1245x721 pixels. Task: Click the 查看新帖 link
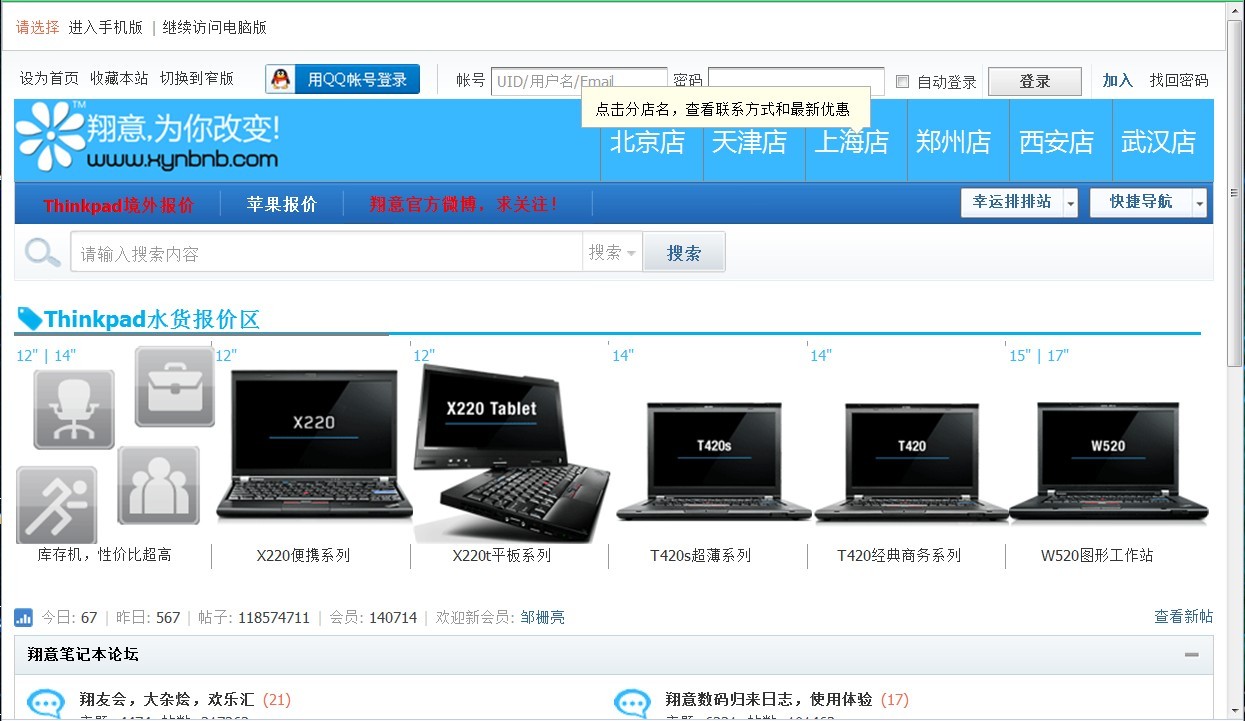click(1184, 617)
